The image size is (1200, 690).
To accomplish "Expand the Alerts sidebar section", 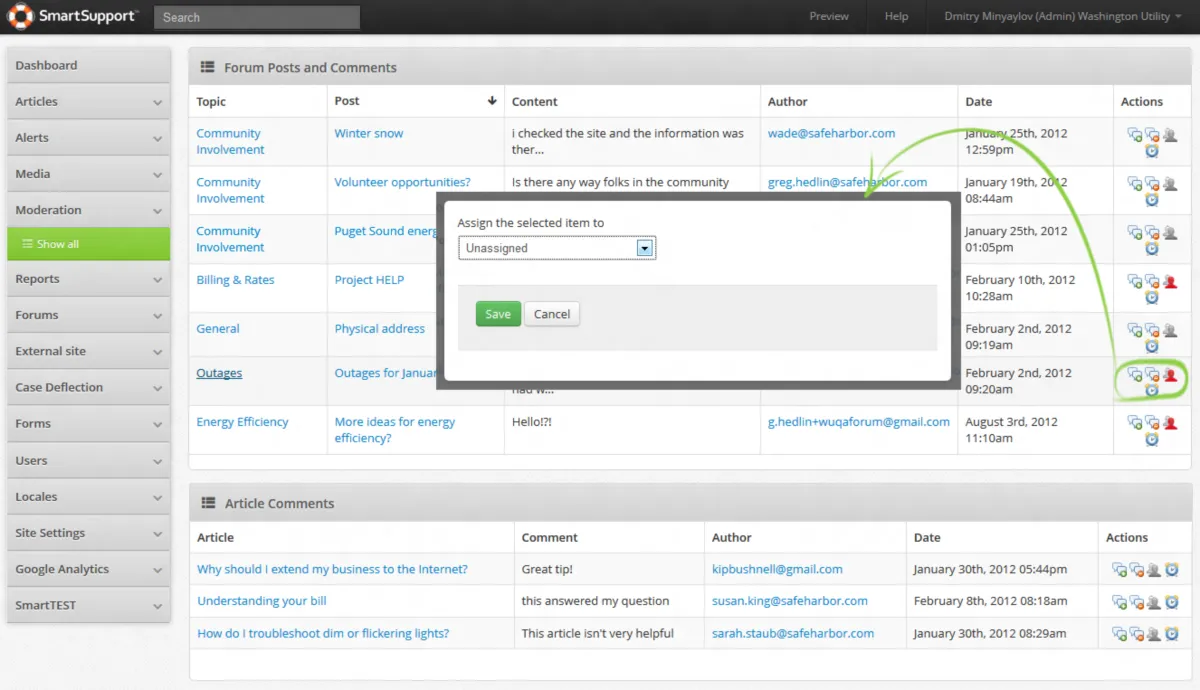I will click(x=88, y=138).
